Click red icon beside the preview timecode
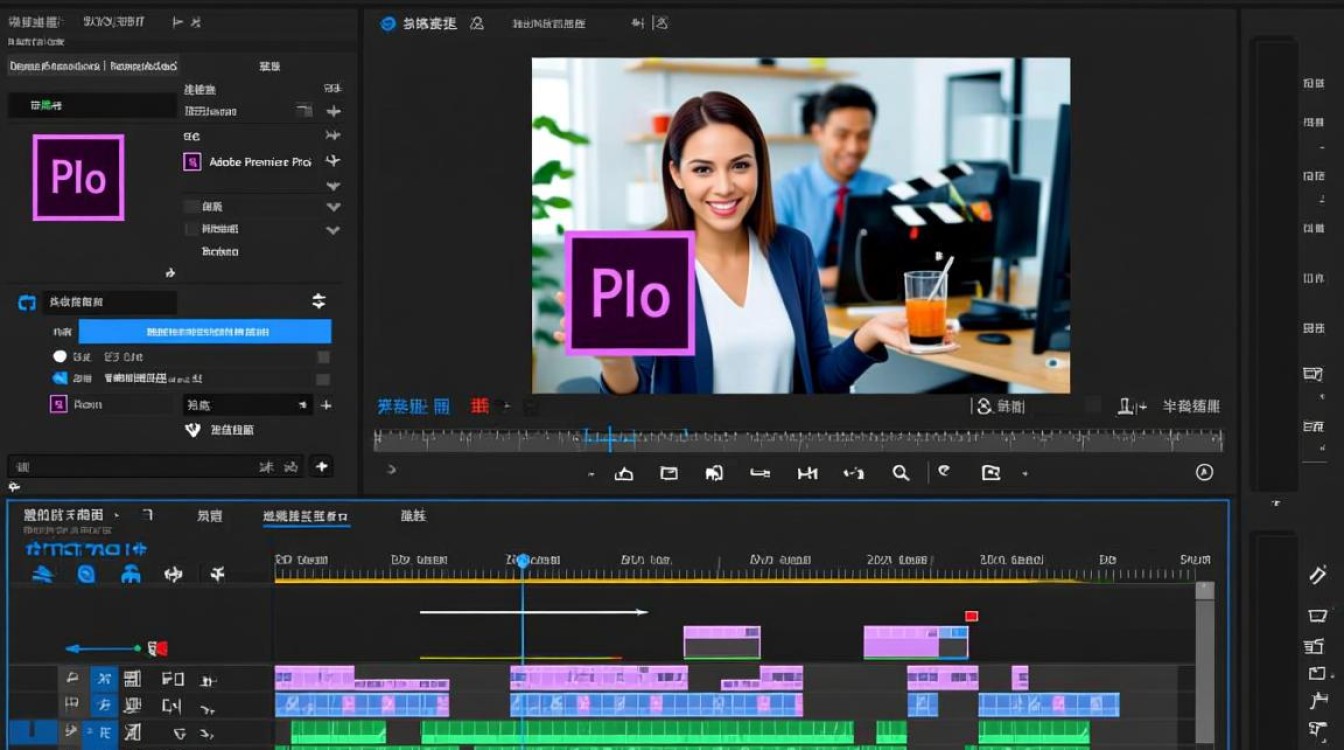This screenshot has height=750, width=1344. pos(480,406)
